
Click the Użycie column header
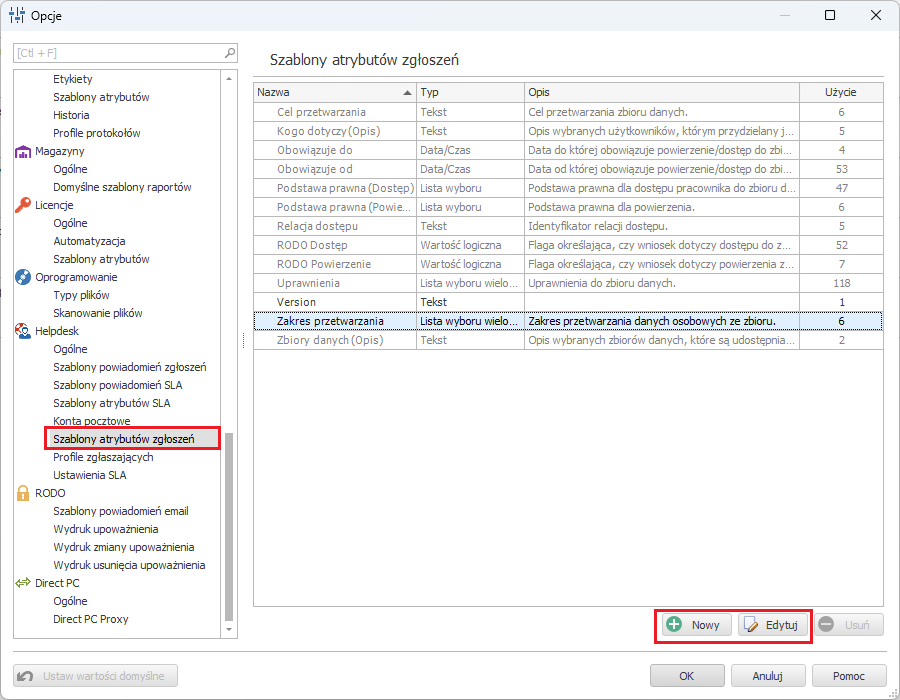tap(840, 92)
